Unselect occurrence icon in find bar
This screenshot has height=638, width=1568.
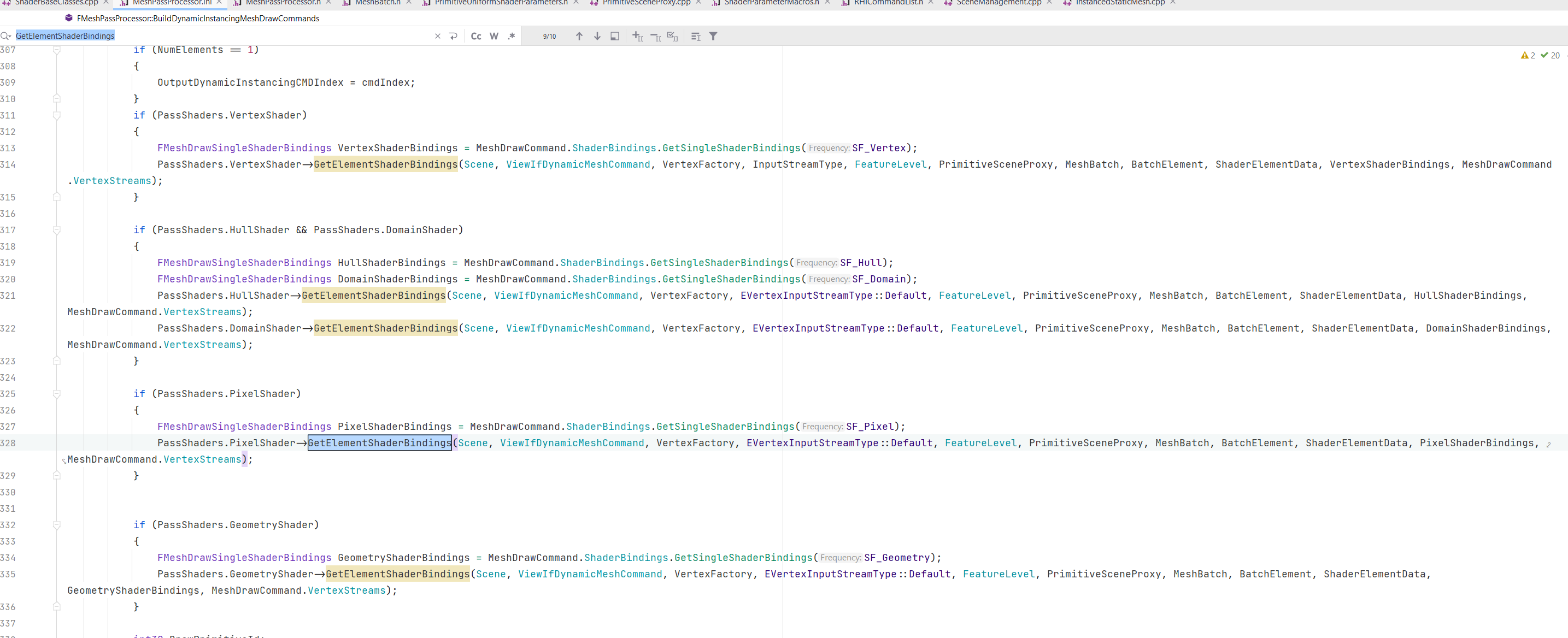coord(655,37)
